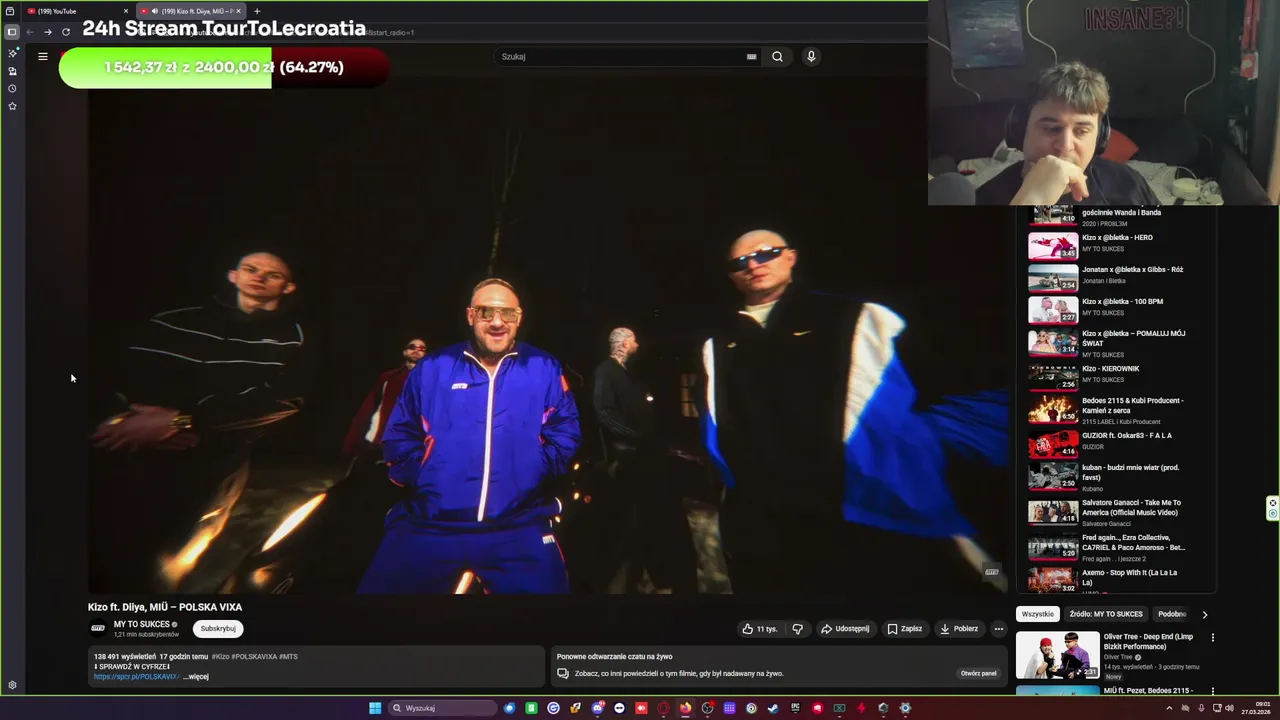Open the #POLSKAVIXA hashtag link

point(254,657)
